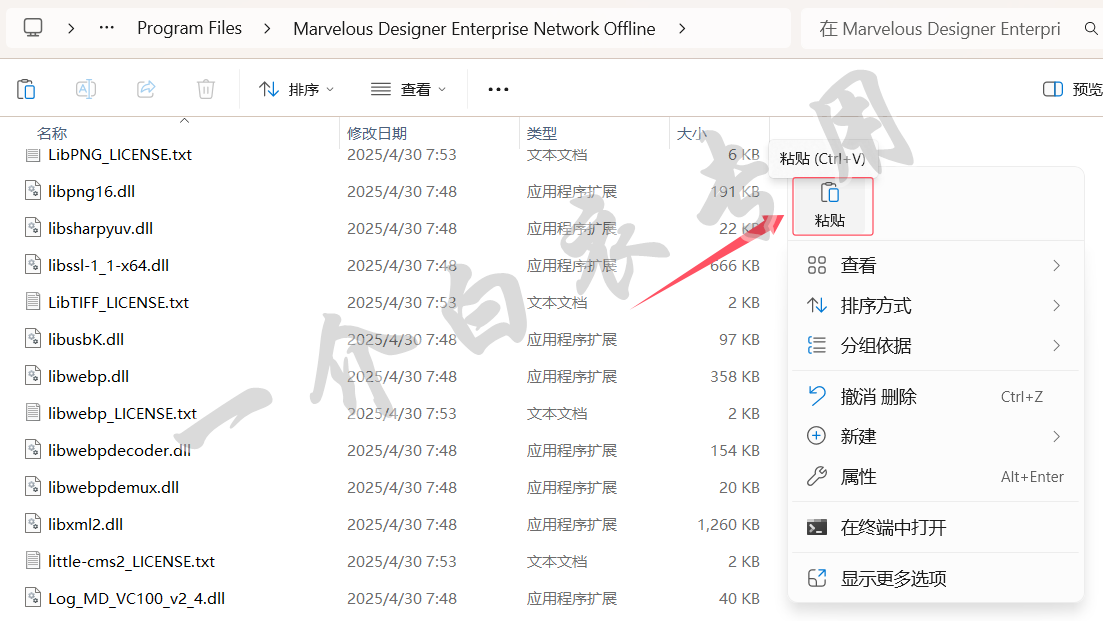Select the file icon of libpng16.dll
1103x621 pixels.
[33, 191]
